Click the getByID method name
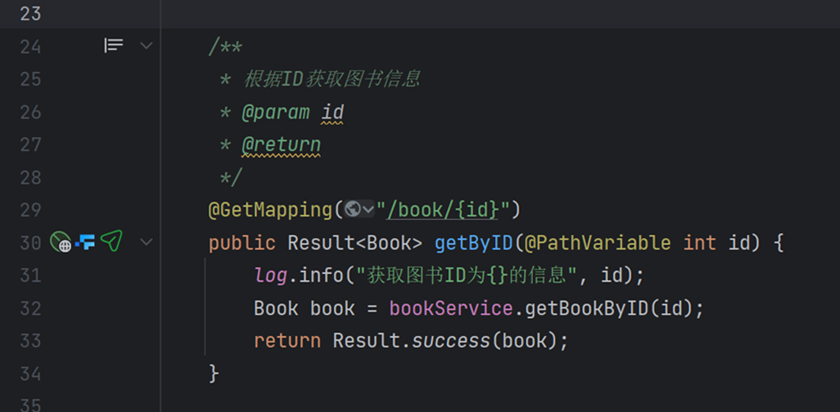This screenshot has height=412, width=840. point(474,243)
